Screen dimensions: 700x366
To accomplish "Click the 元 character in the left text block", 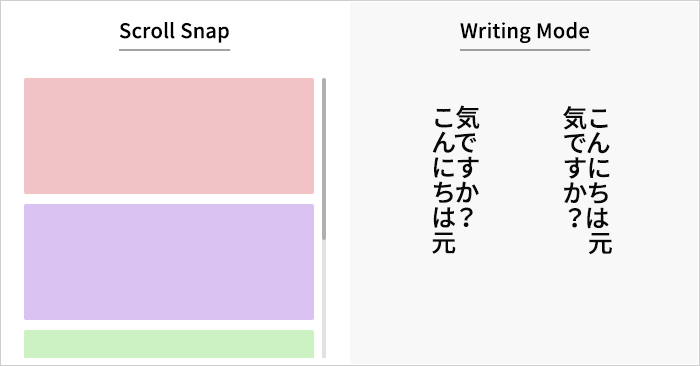I will point(444,242).
